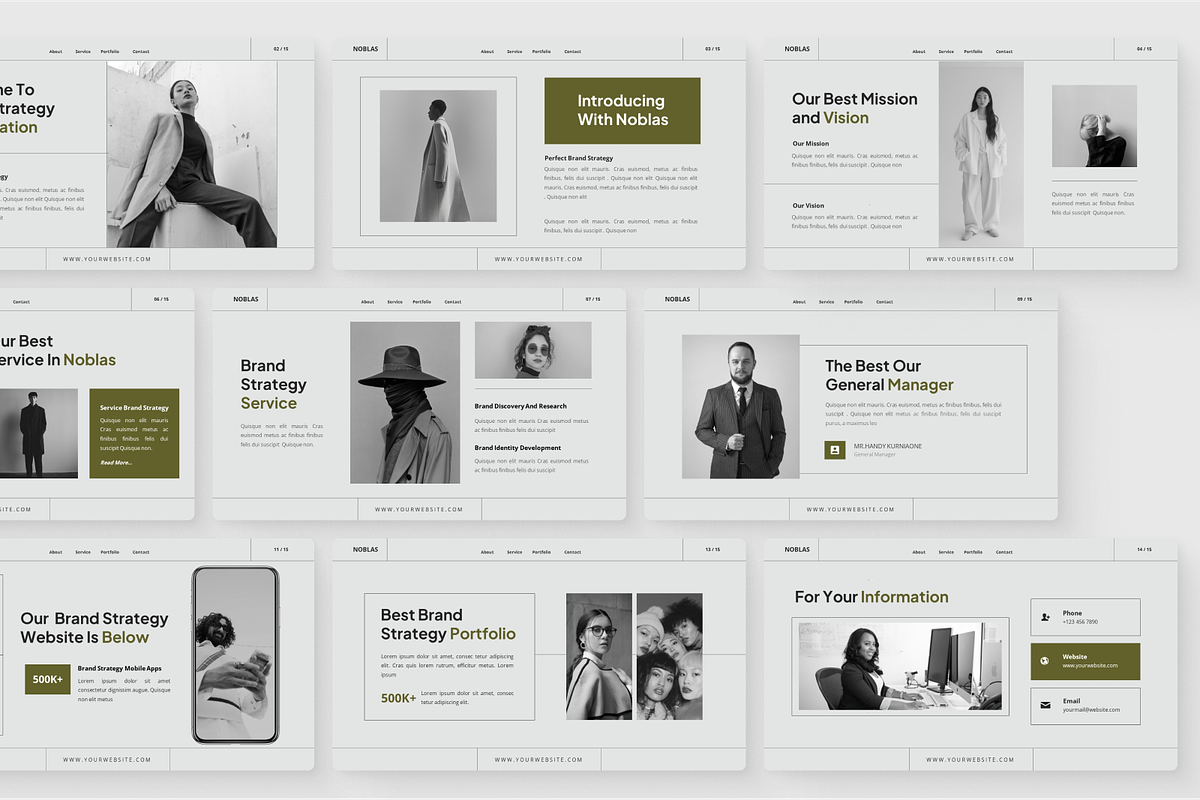Click the Brand Strategy Mobile Apps label
Image resolution: width=1200 pixels, height=800 pixels.
click(x=119, y=668)
